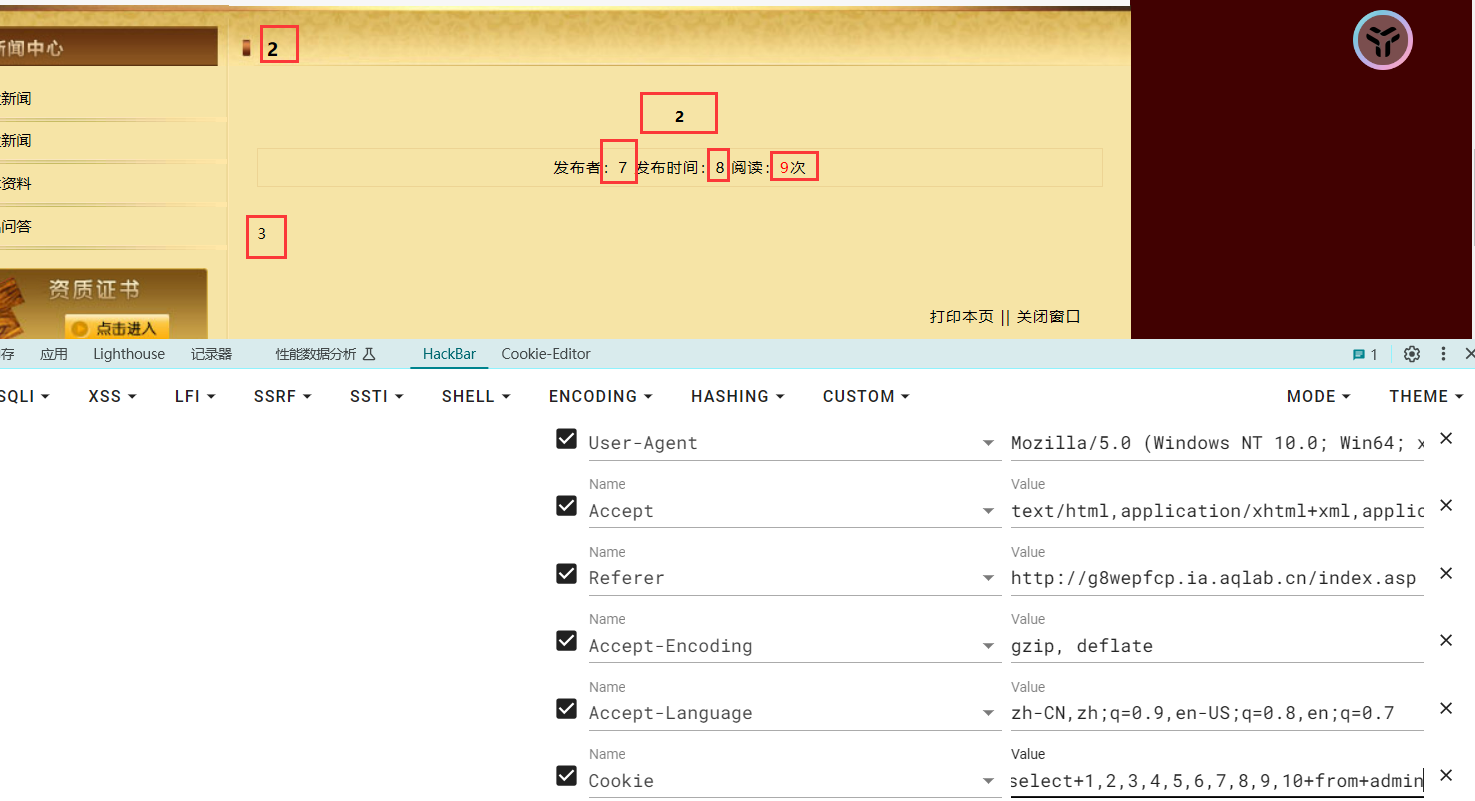Screen dimensions: 1475x801
Task: Click the circular profile avatar icon
Action: pyautogui.click(x=1382, y=41)
